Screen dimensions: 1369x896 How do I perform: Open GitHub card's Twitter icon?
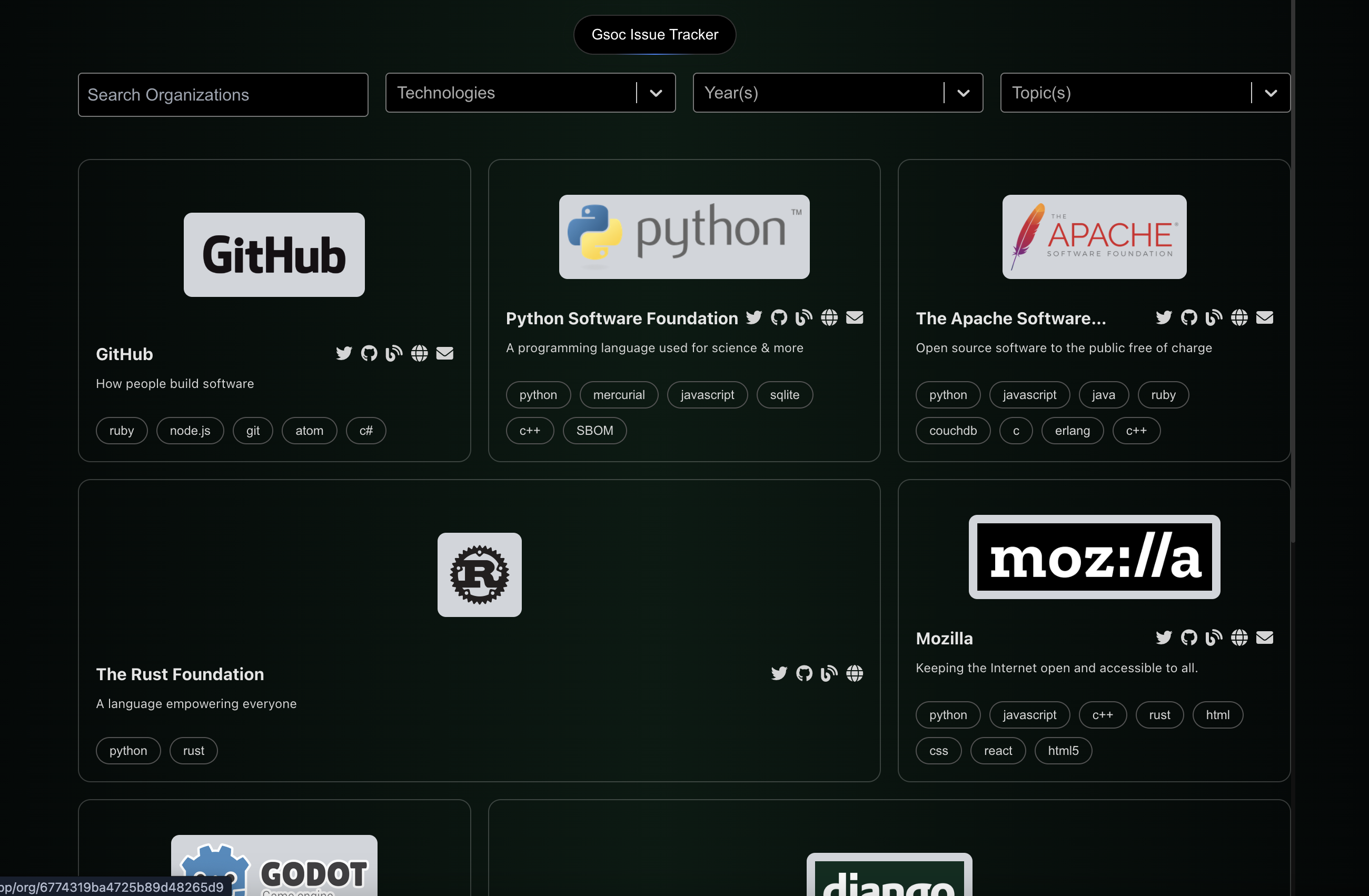point(344,353)
